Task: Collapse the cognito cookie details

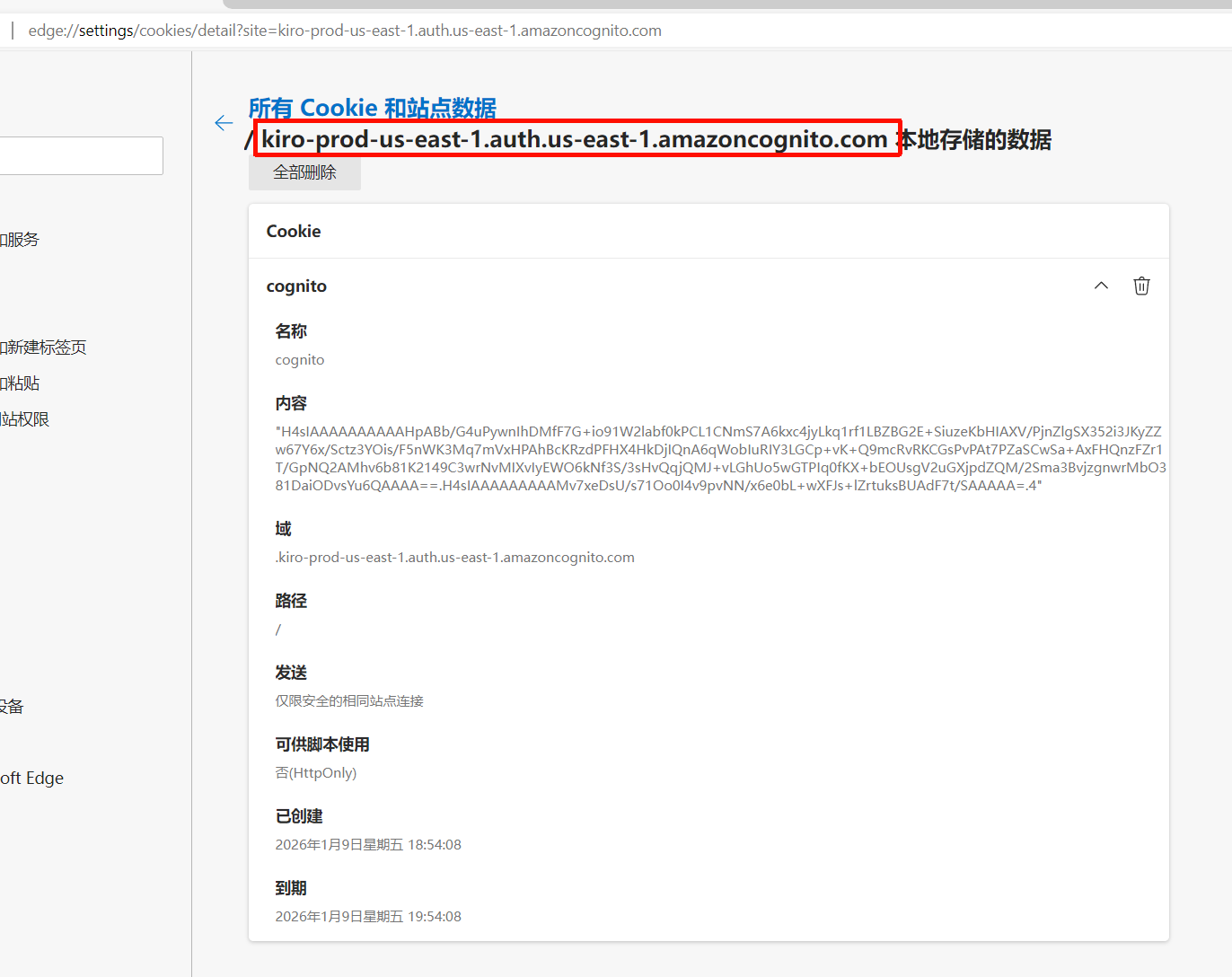Action: click(1101, 286)
